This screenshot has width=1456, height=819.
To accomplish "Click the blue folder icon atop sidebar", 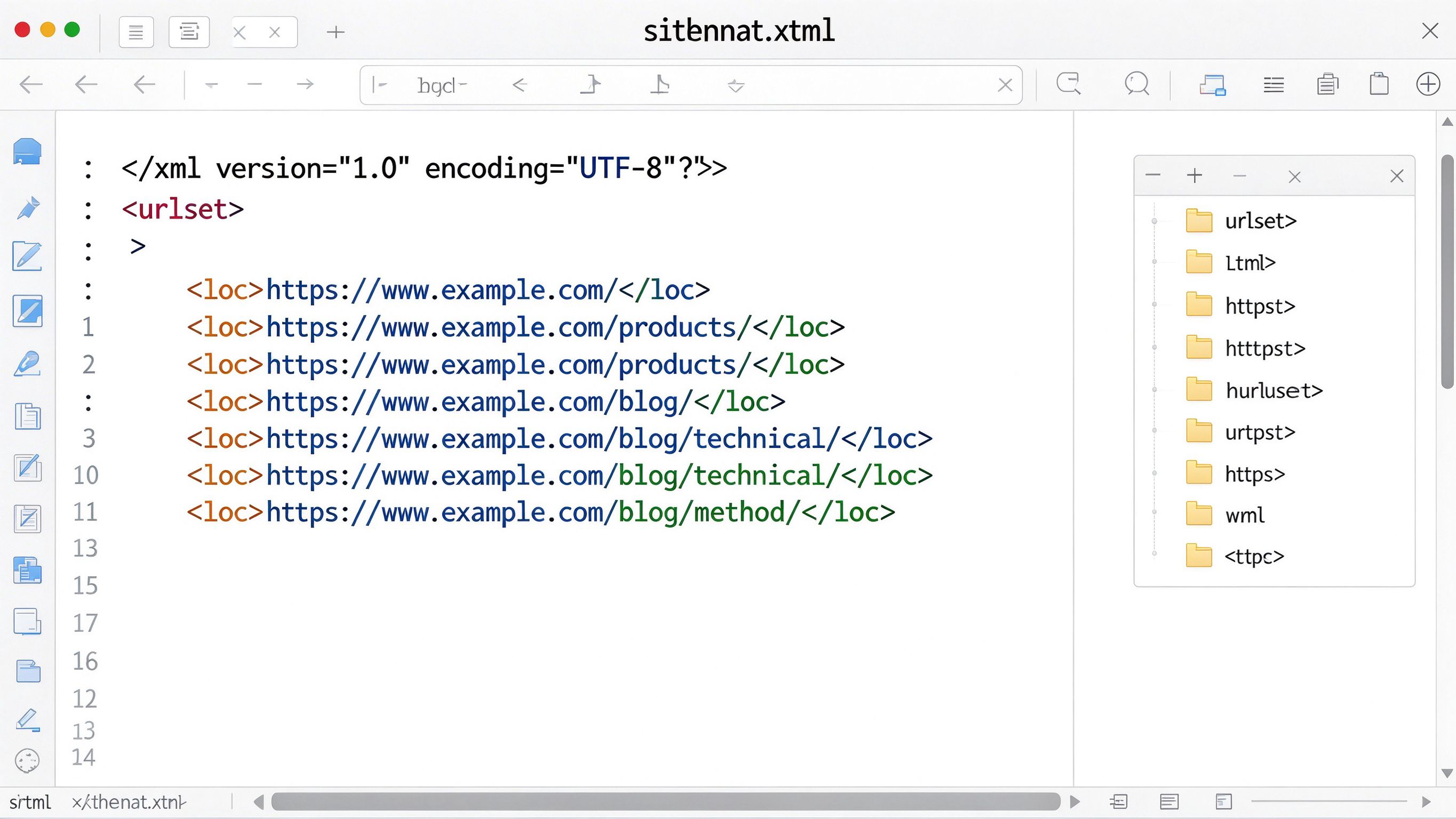I will point(27,151).
